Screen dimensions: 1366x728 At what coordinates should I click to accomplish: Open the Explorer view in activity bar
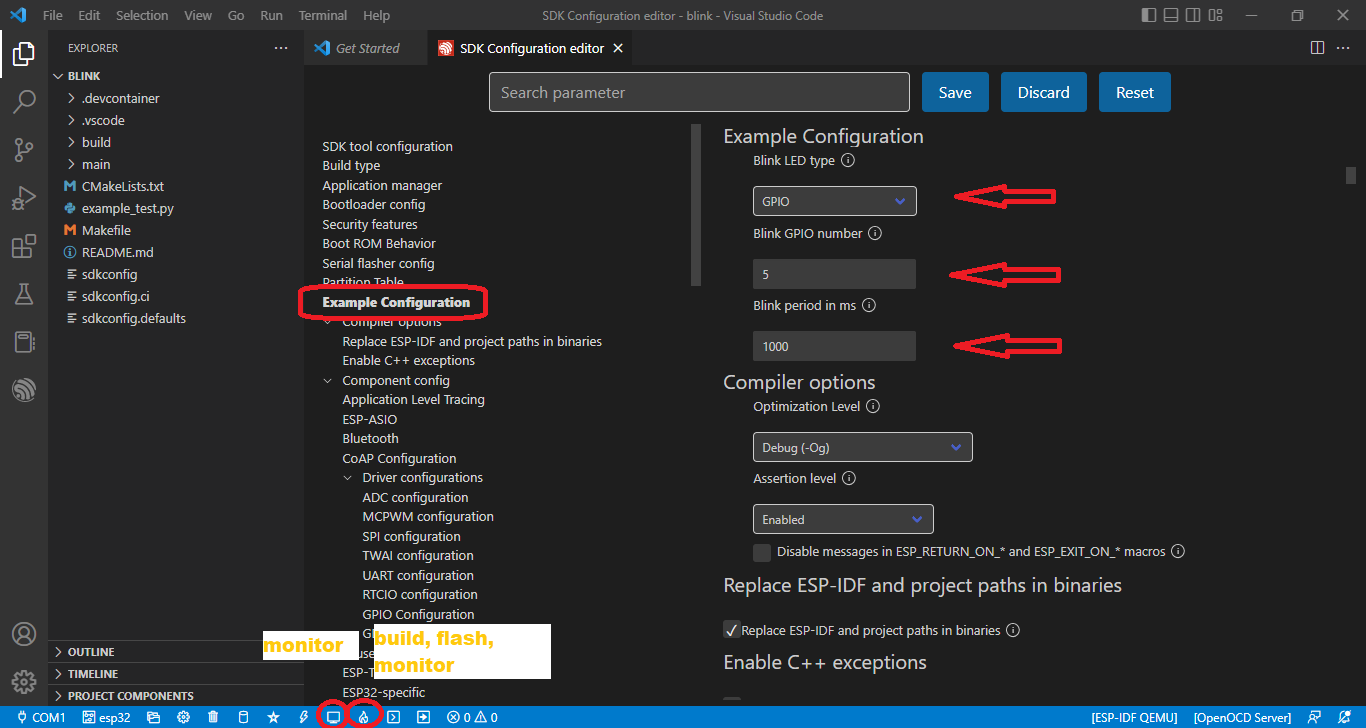pos(24,54)
